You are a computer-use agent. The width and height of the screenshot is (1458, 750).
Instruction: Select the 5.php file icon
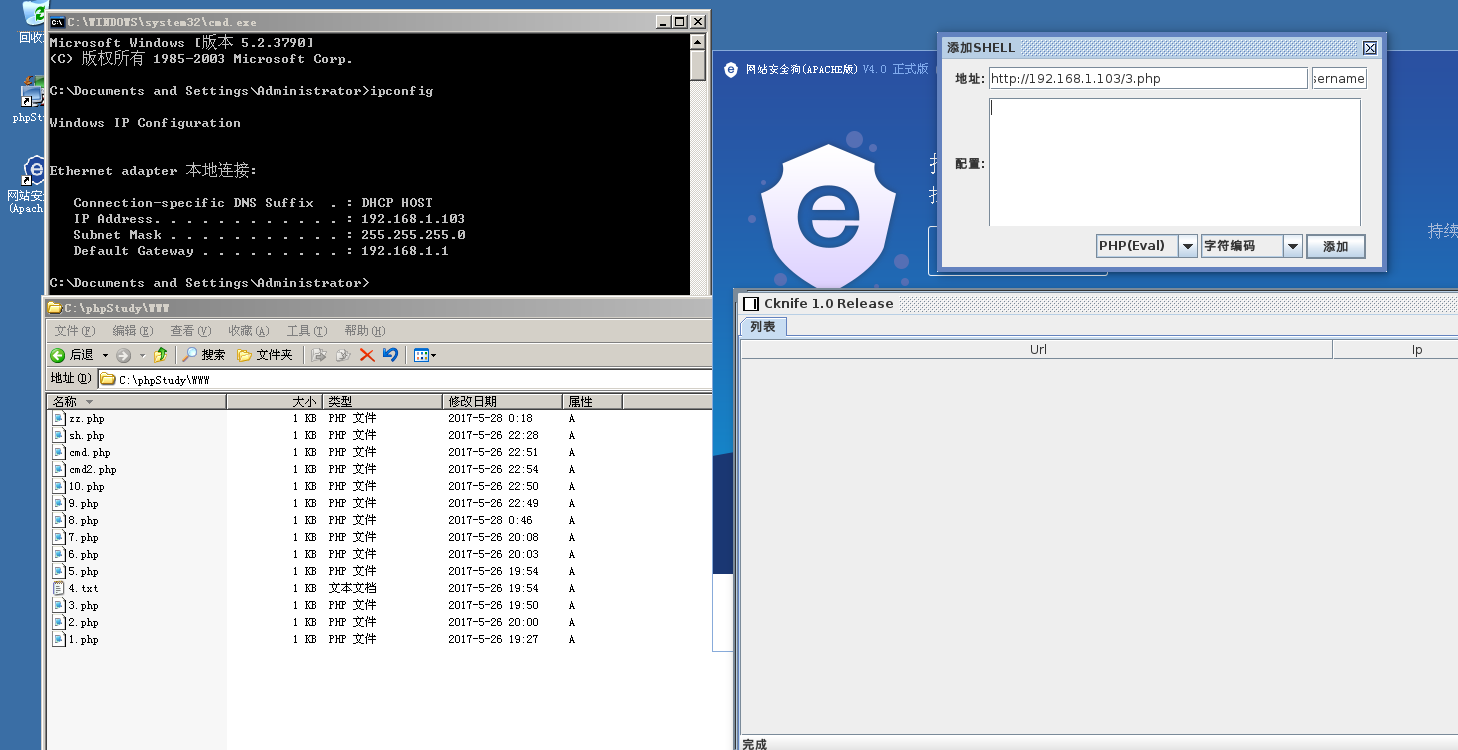point(59,572)
